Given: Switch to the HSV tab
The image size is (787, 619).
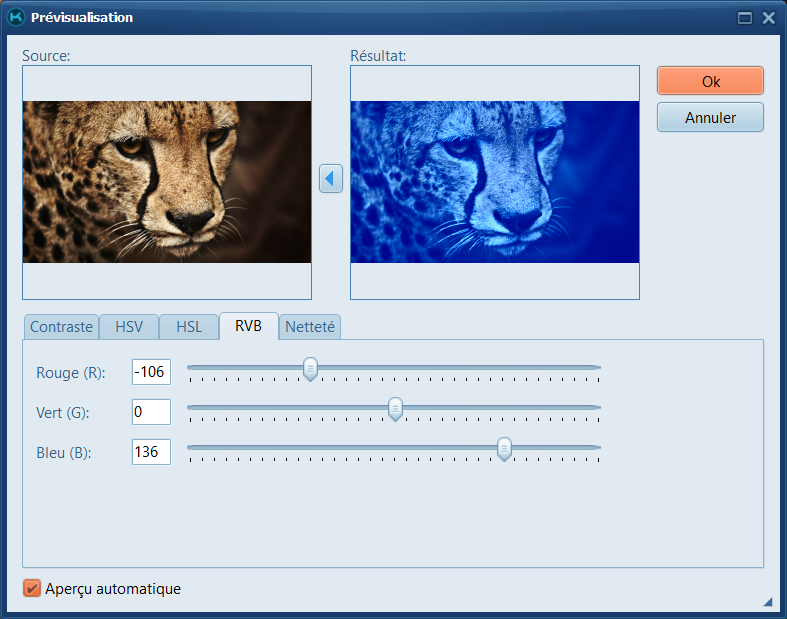Looking at the screenshot, I should click(x=129, y=327).
